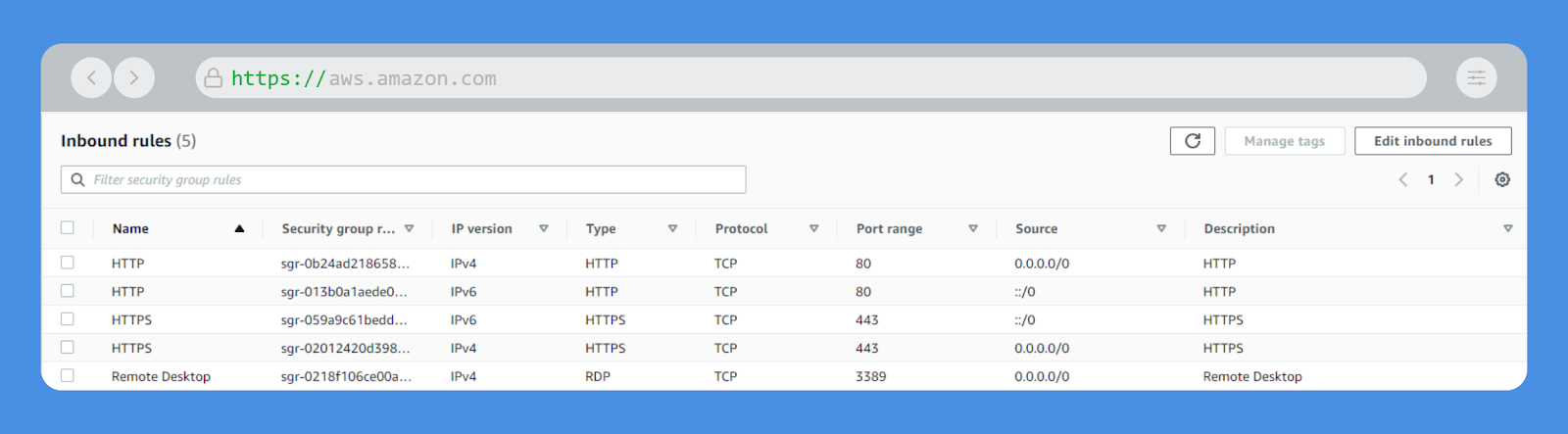Click the Filter security group rules field
1568x434 pixels.
click(x=412, y=179)
